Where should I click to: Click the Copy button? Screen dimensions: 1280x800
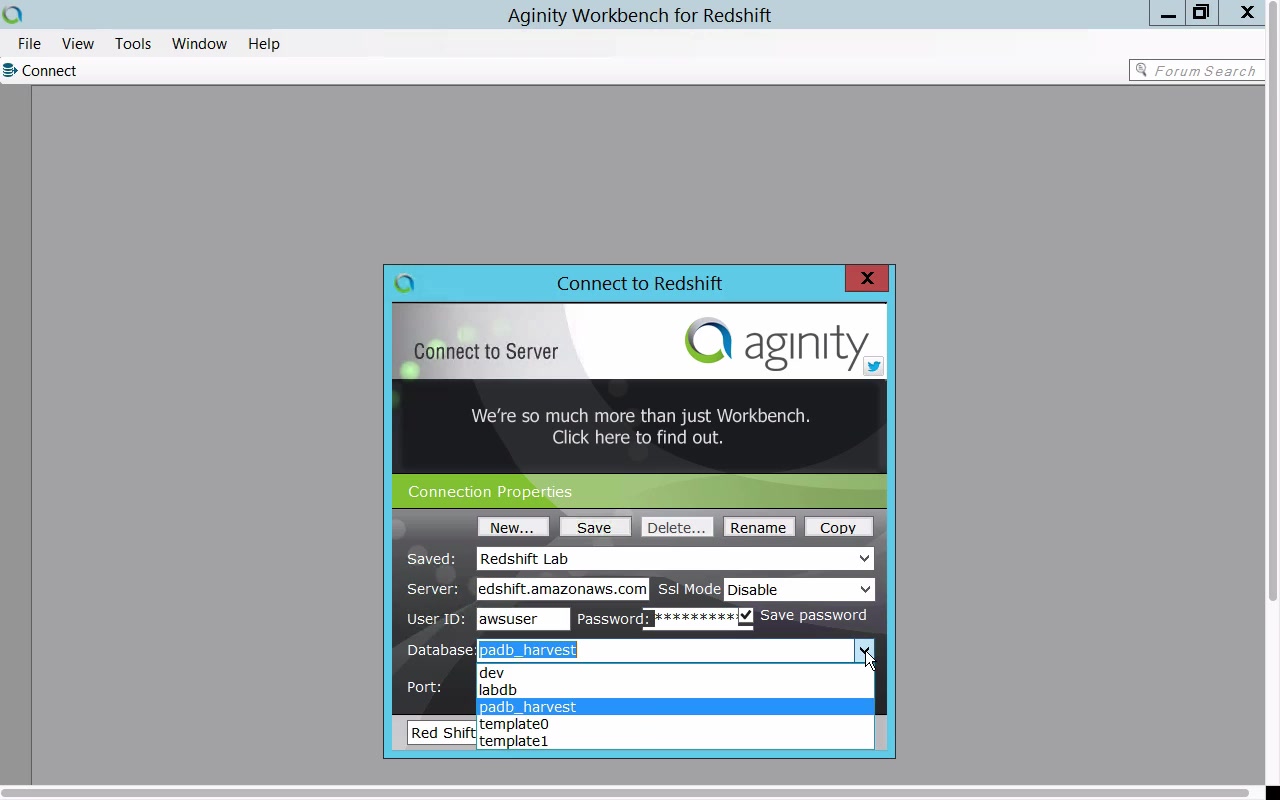(x=838, y=527)
